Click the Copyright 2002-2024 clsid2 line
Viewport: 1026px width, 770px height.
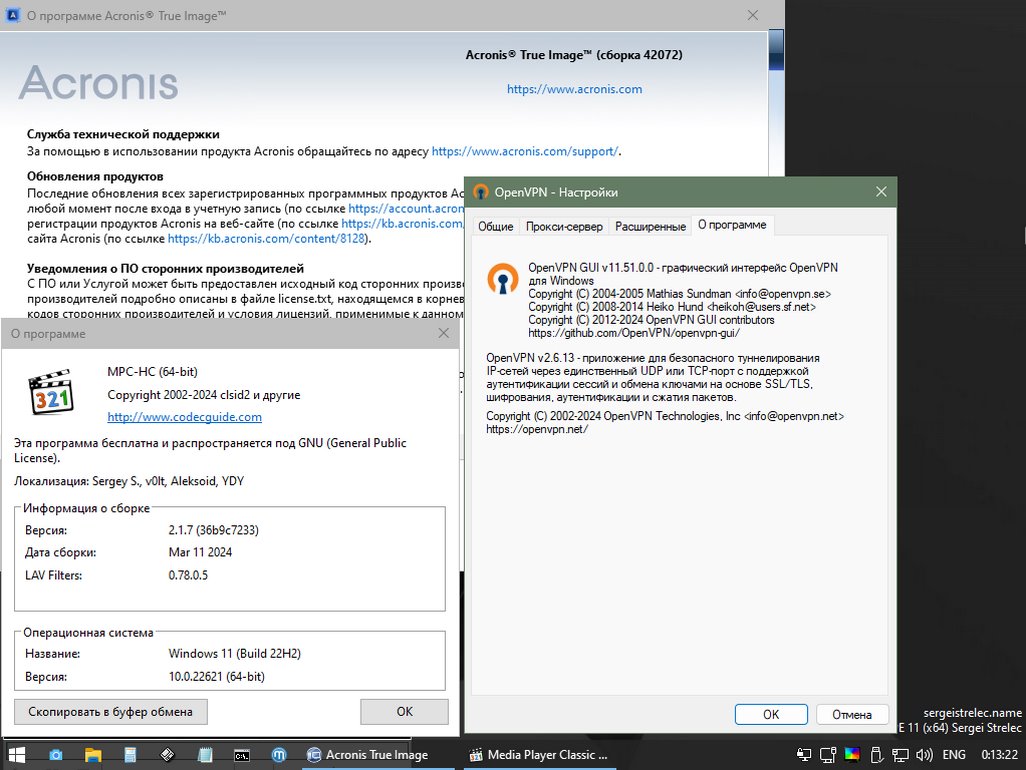pos(203,395)
